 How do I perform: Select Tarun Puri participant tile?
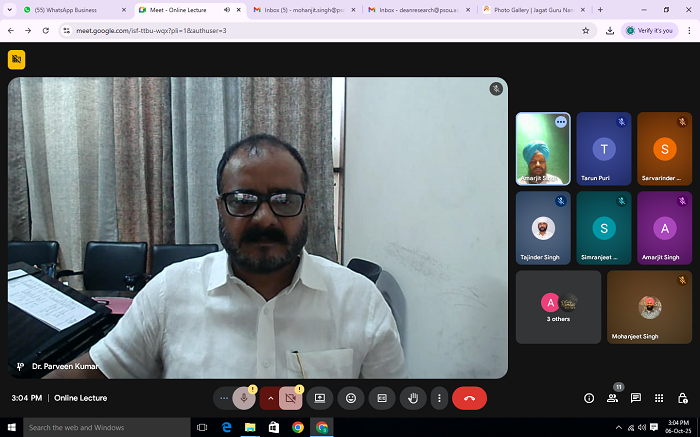pyautogui.click(x=603, y=148)
